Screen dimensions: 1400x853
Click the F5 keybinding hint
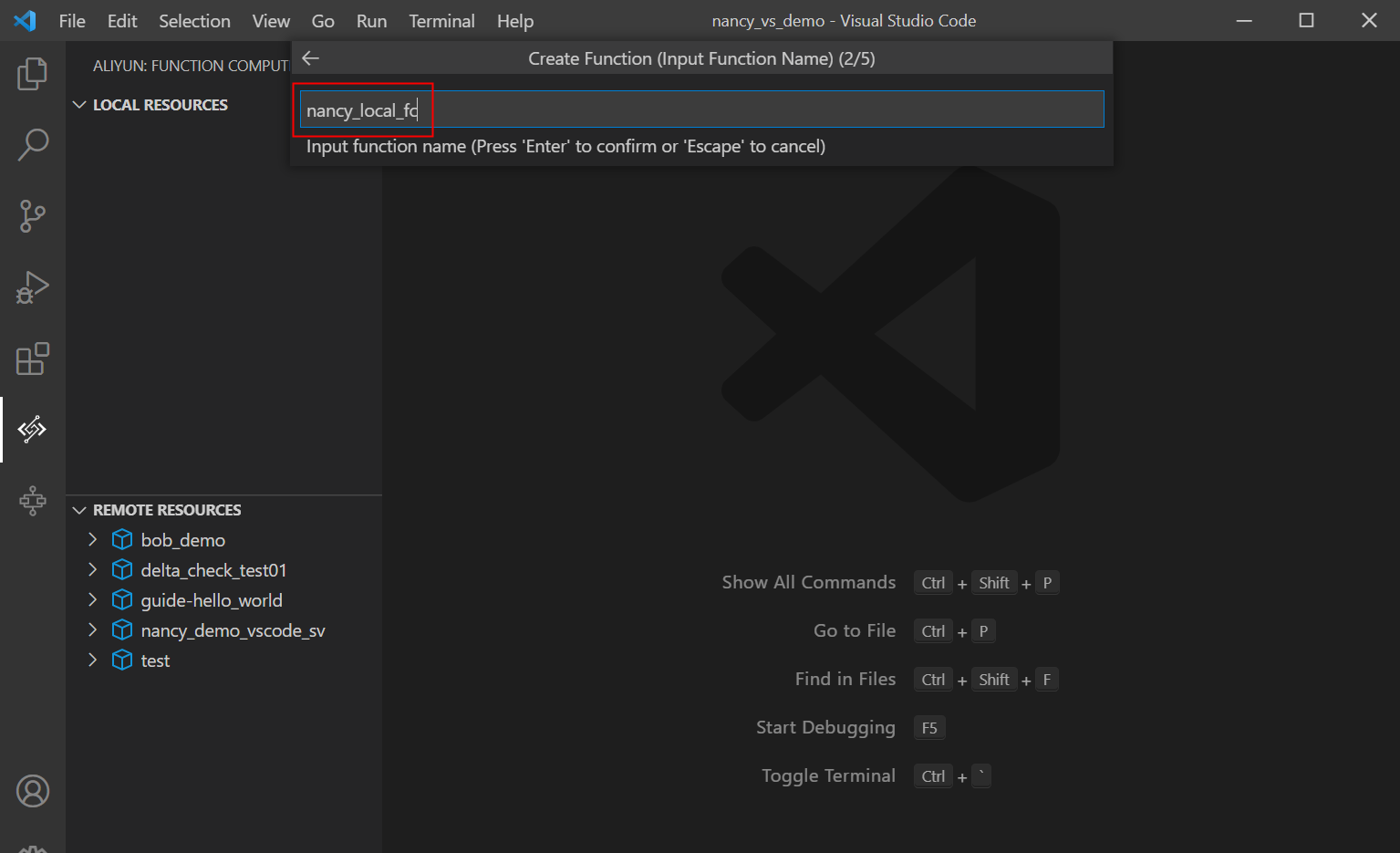coord(929,728)
